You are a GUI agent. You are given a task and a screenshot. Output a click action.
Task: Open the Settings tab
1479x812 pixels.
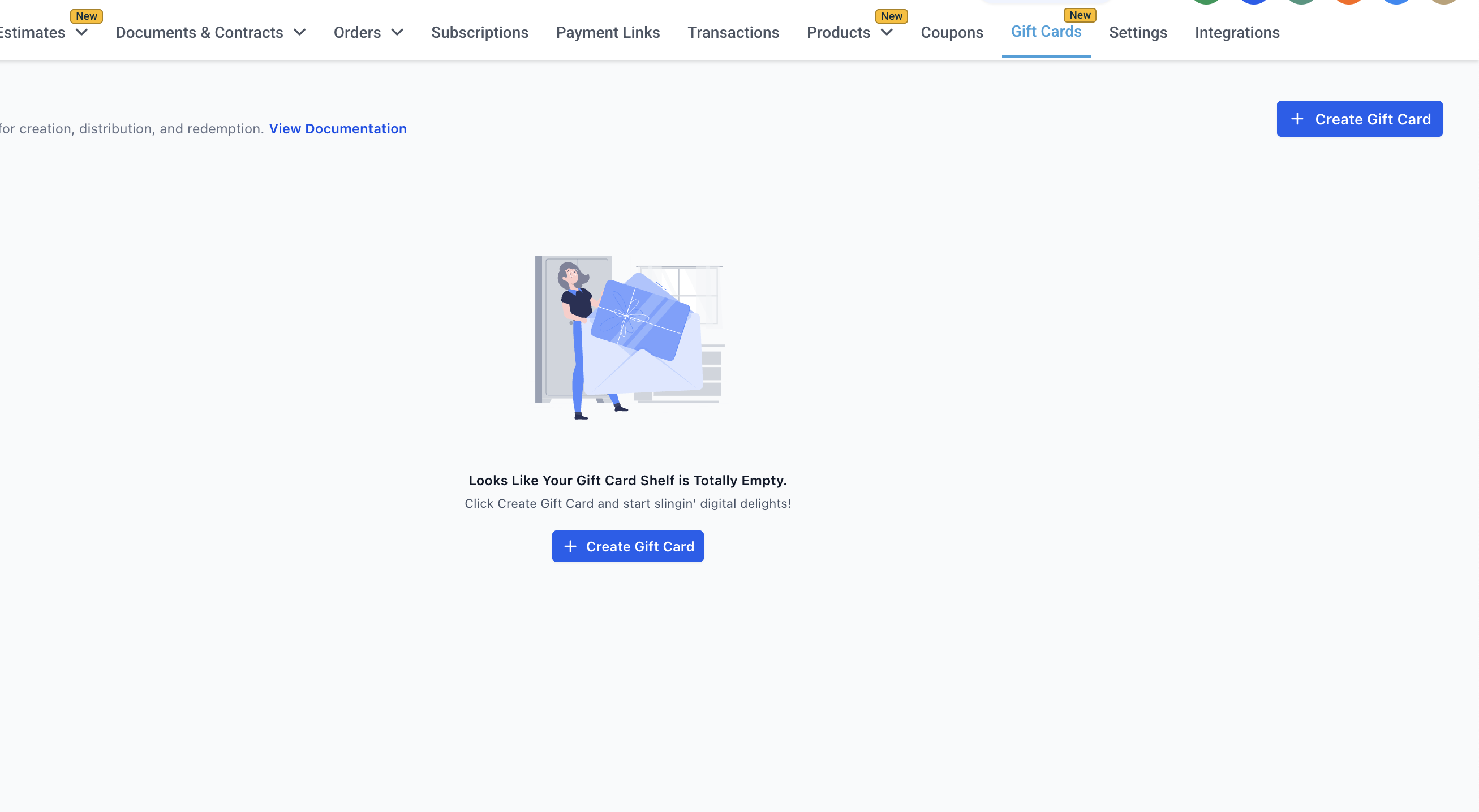coord(1138,33)
